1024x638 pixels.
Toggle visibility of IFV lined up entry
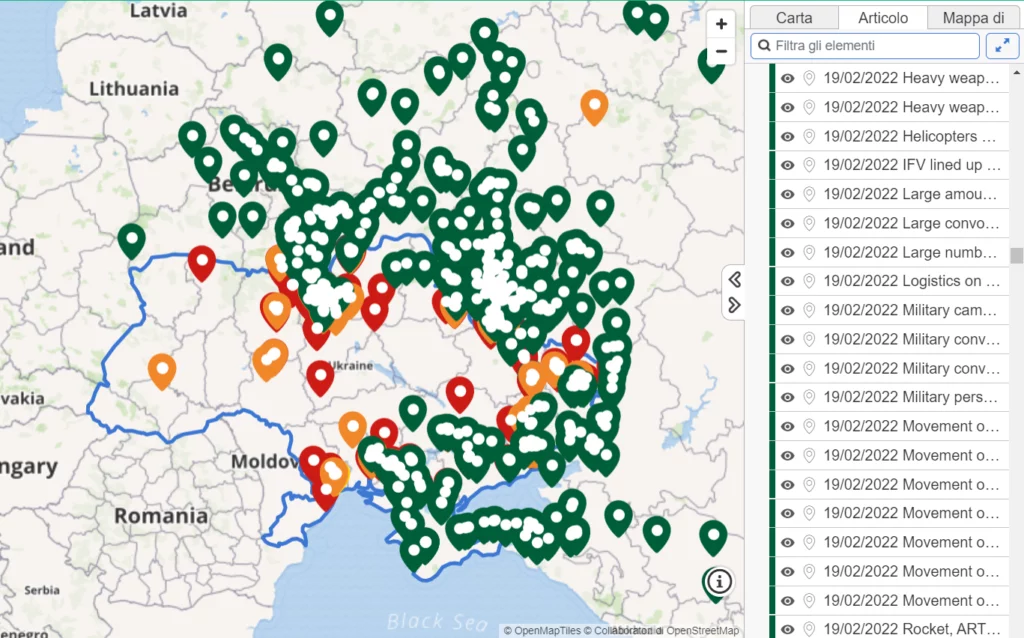[x=788, y=165]
